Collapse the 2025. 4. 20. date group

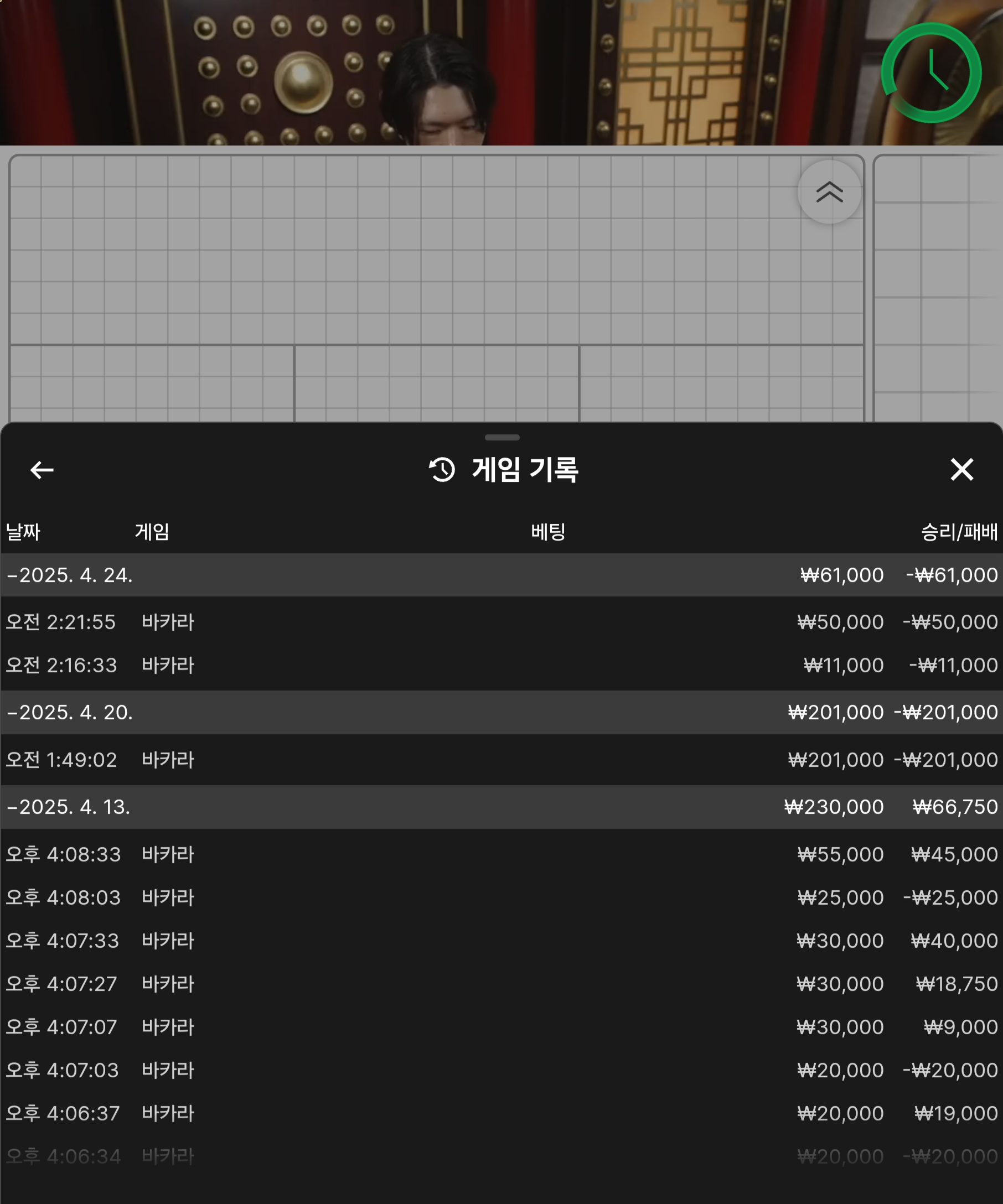pos(69,712)
